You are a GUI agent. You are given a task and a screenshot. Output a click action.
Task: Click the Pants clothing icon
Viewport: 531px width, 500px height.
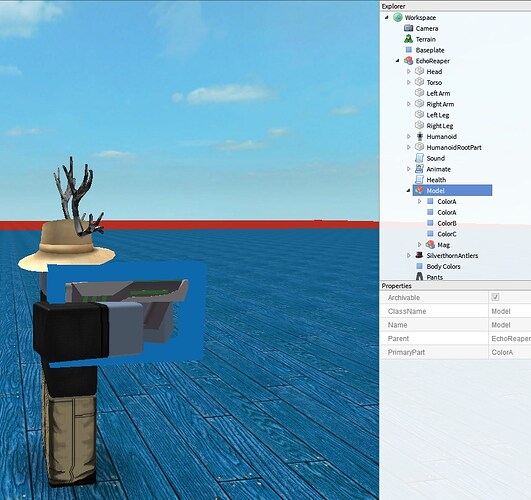420,276
